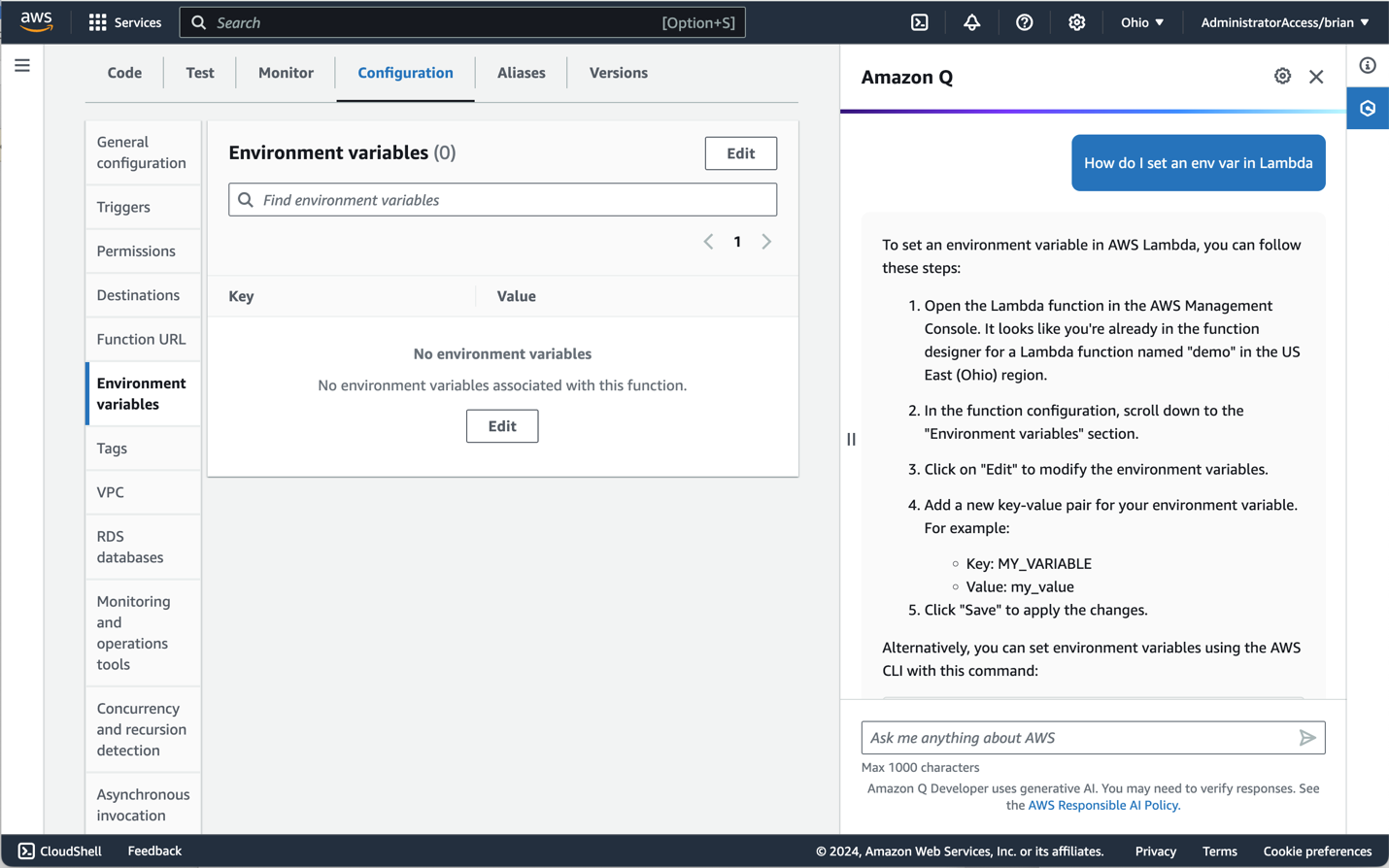Open the Services menu grid icon

point(96,21)
